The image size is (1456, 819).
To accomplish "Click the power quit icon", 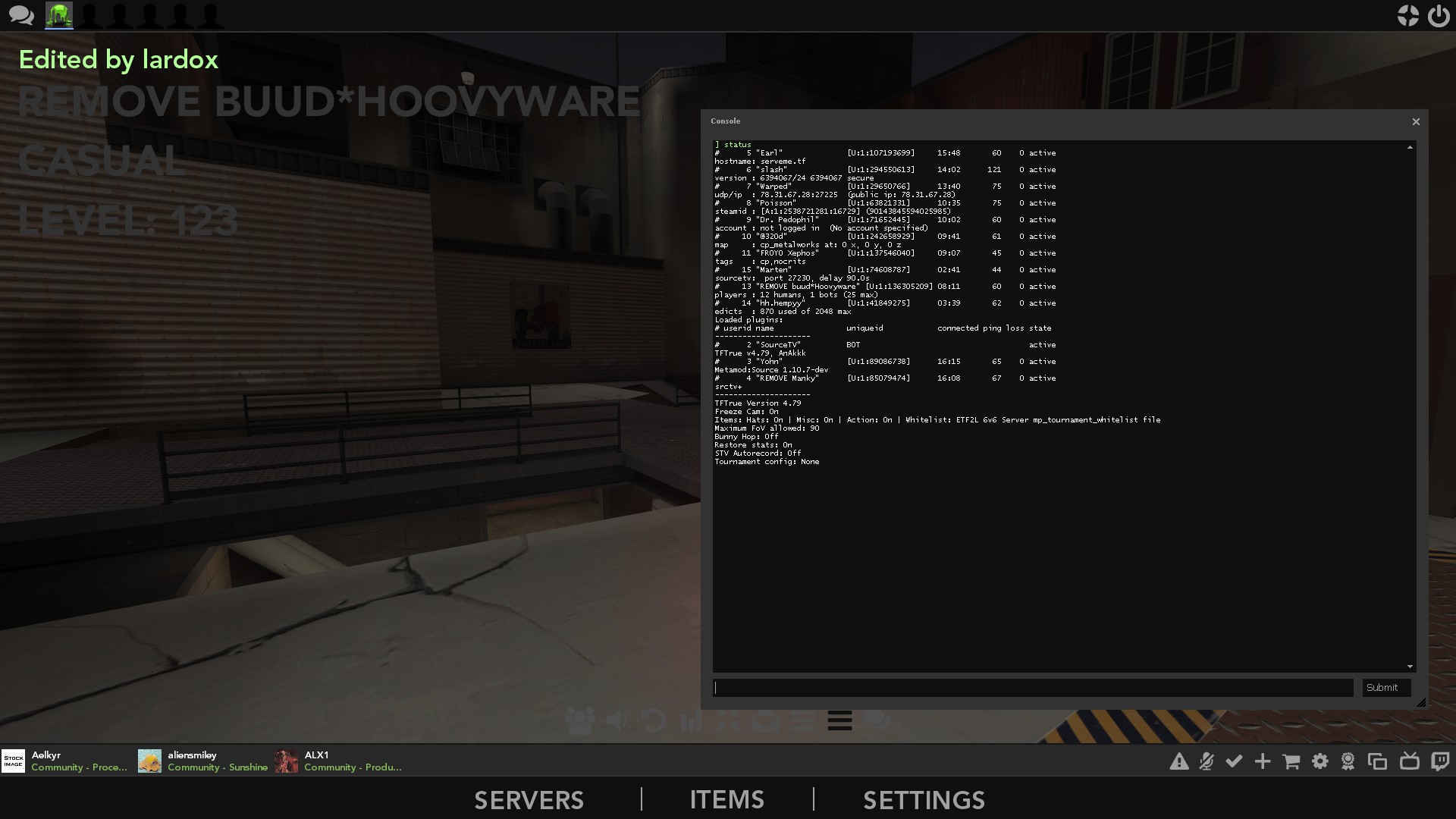I will [x=1438, y=16].
